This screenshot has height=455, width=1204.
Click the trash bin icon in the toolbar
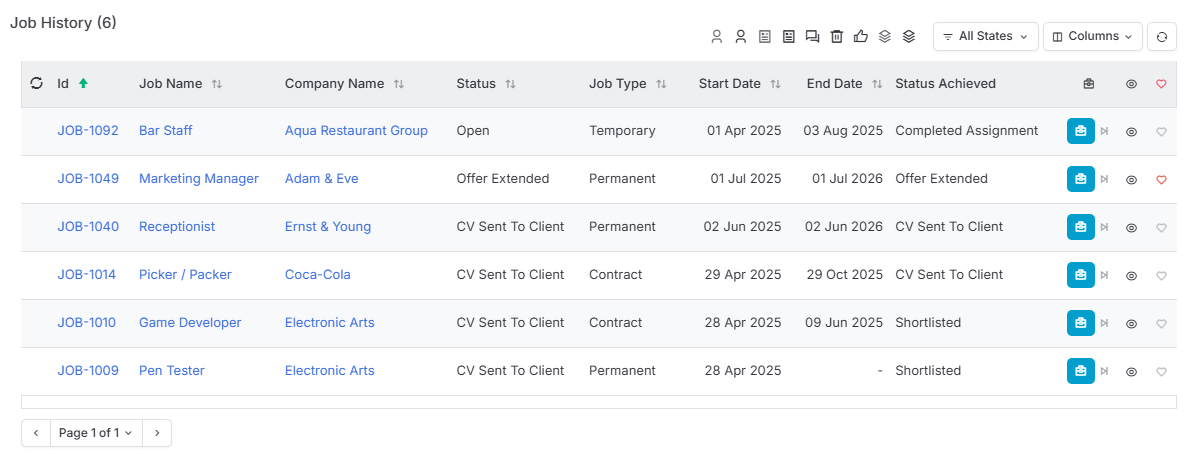(837, 37)
